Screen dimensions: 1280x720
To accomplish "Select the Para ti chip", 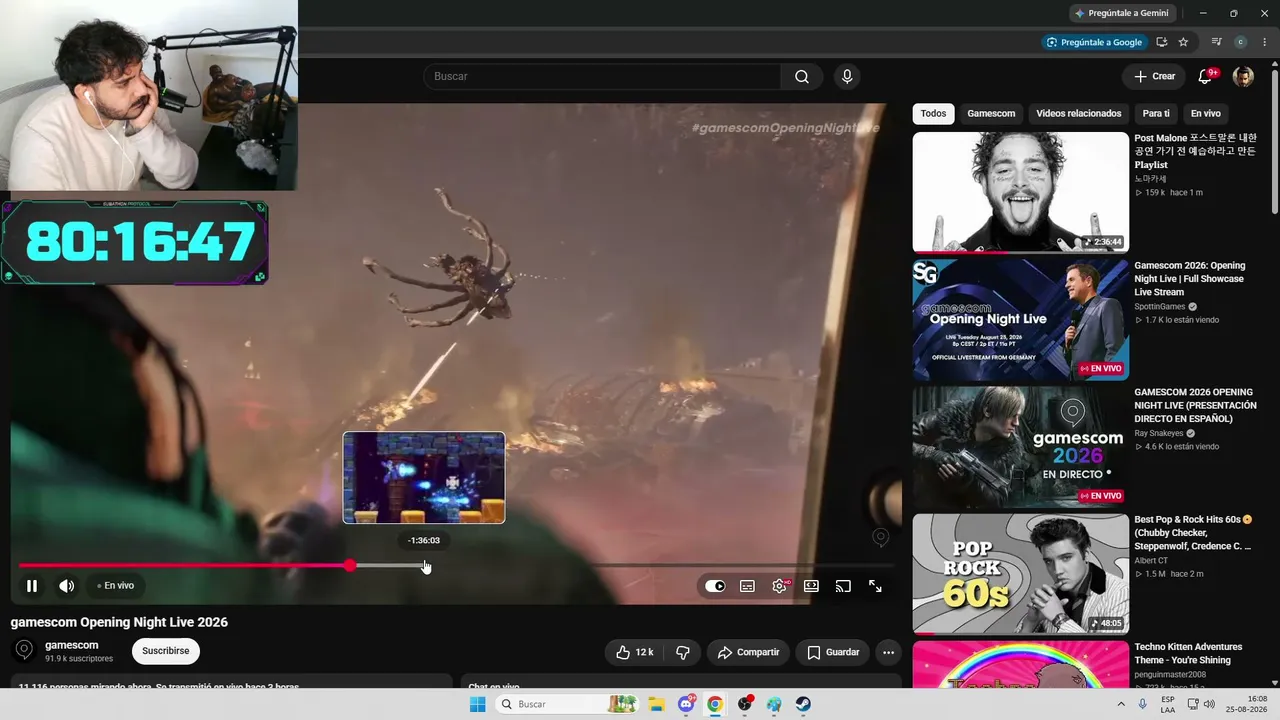I will tap(1156, 114).
